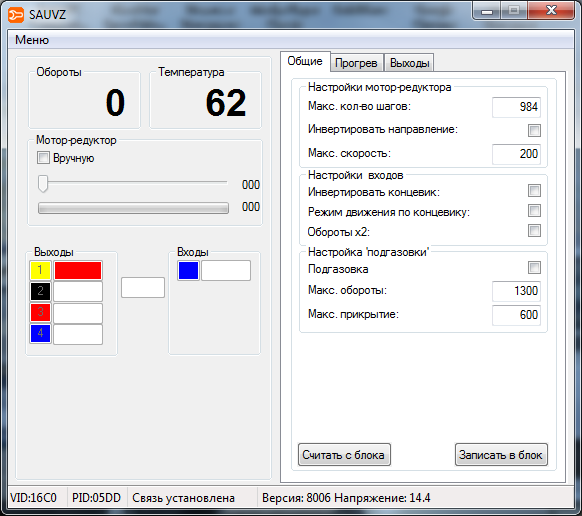Select the blue output 4 indicator
The width and height of the screenshot is (582, 516).
40,333
